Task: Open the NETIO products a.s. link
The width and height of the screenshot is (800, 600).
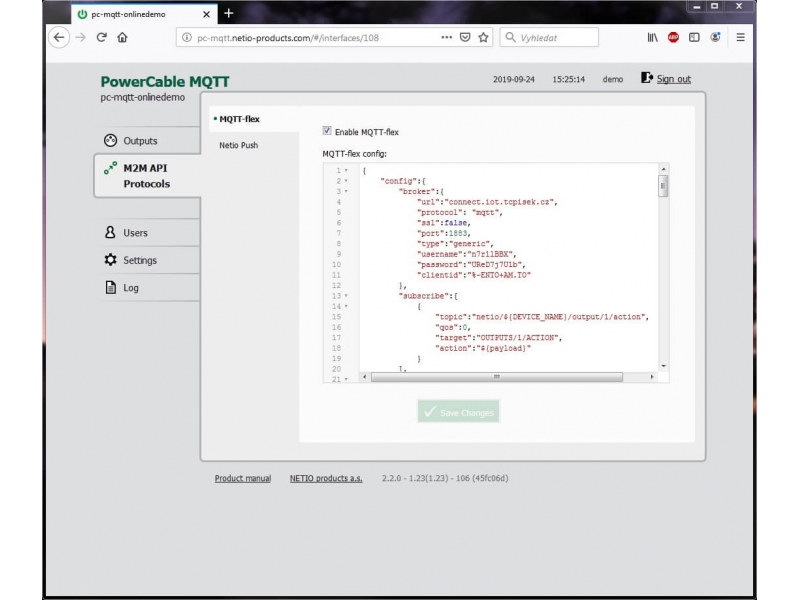Action: [326, 478]
